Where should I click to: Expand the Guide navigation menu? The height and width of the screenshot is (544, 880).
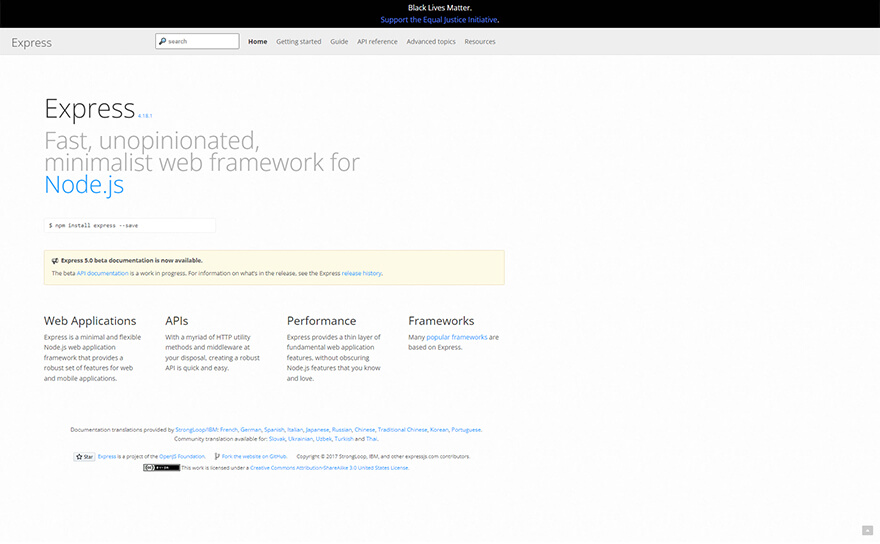pos(339,42)
